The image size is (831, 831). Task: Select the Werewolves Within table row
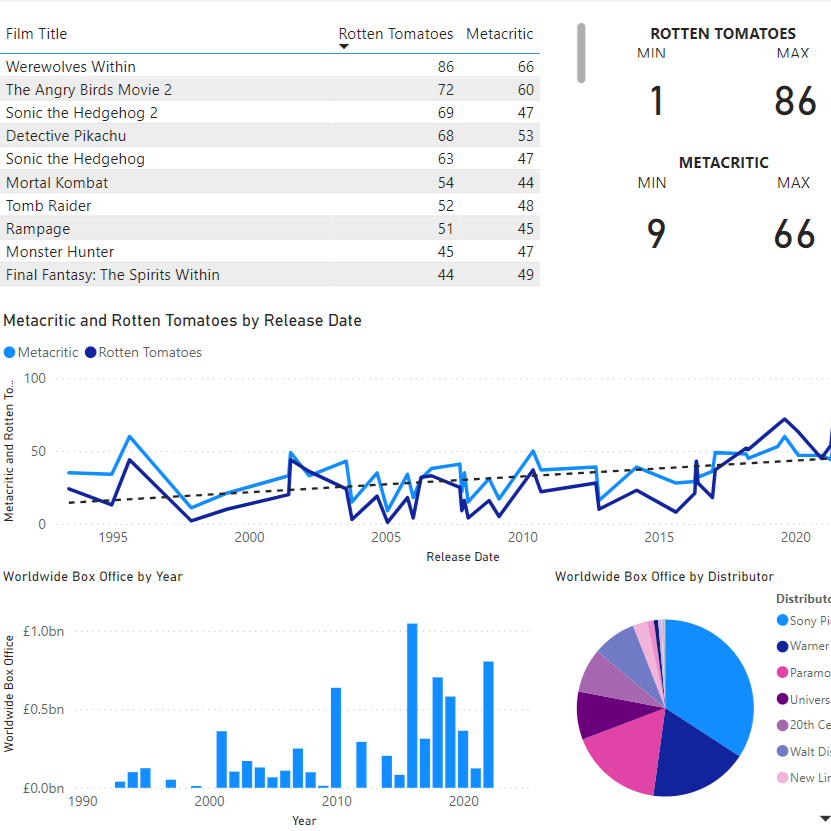click(70, 67)
